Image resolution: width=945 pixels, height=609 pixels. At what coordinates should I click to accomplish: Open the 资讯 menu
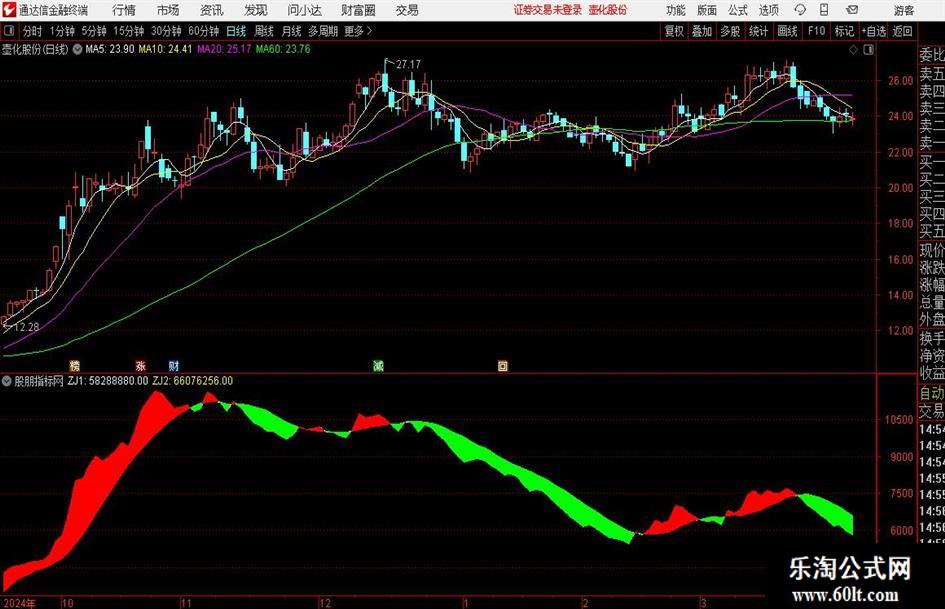pyautogui.click(x=212, y=10)
